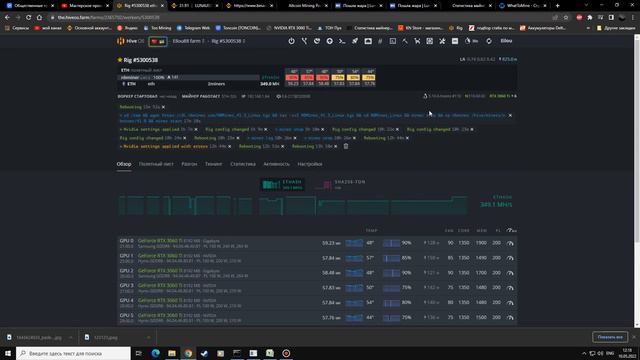Click the Показать все downloads button
Viewport: 640px width, 360px height.
pos(610,337)
